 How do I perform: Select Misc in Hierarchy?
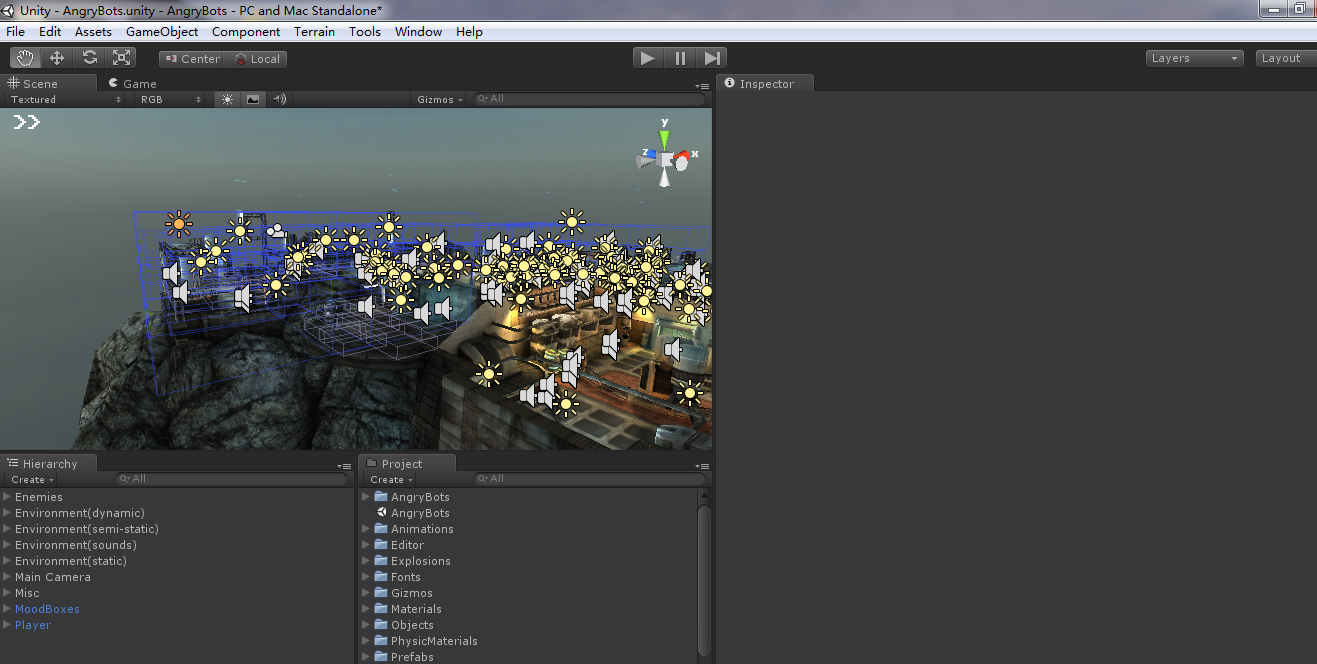pyautogui.click(x=27, y=593)
